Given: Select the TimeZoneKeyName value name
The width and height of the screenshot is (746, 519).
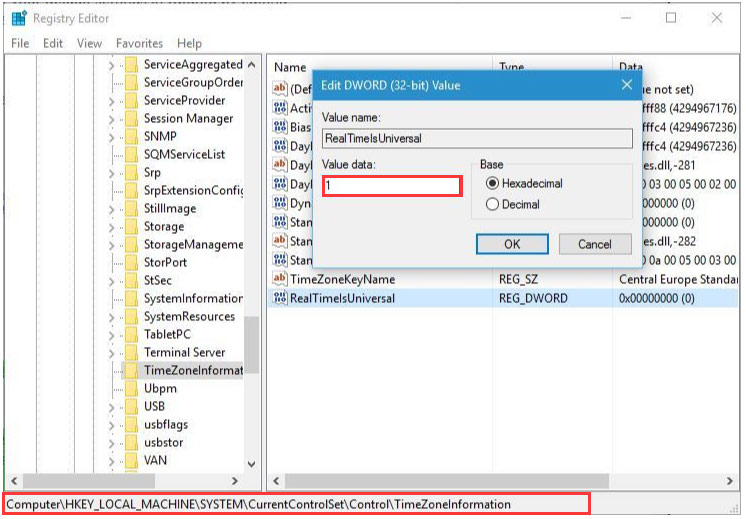Looking at the screenshot, I should (x=343, y=279).
